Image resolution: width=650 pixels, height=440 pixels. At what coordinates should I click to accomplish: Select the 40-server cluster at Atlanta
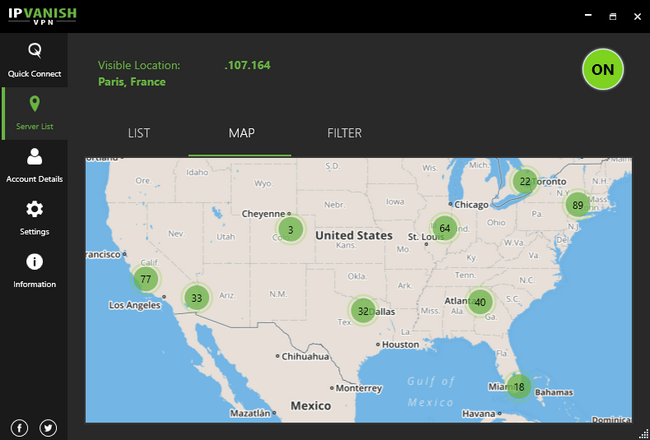pos(480,302)
